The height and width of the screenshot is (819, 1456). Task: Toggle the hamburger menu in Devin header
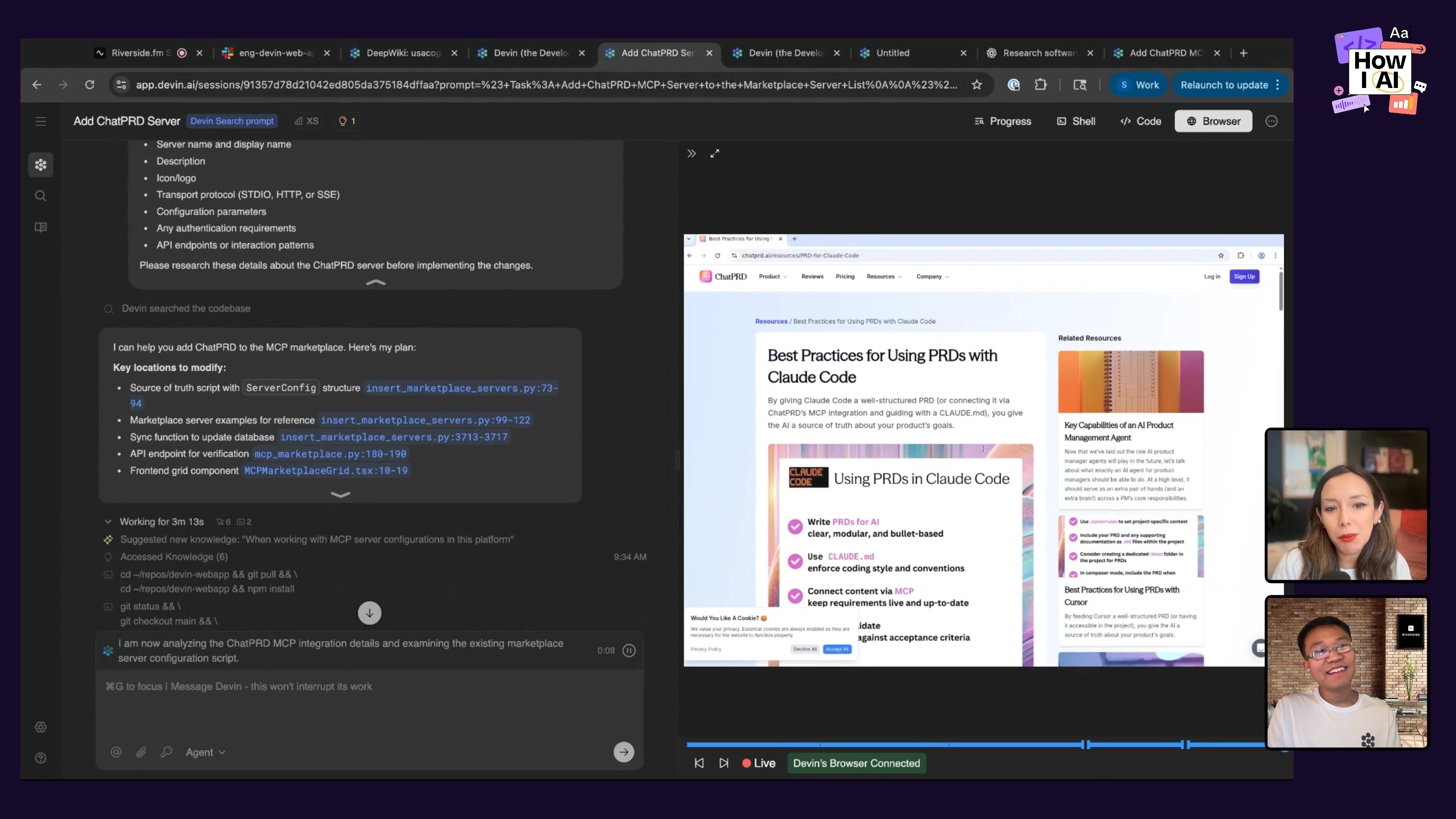[41, 121]
